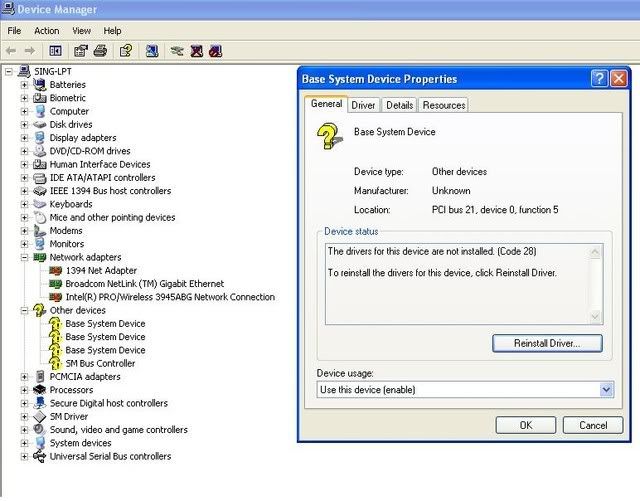Open the Device usage dropdown

click(606, 390)
